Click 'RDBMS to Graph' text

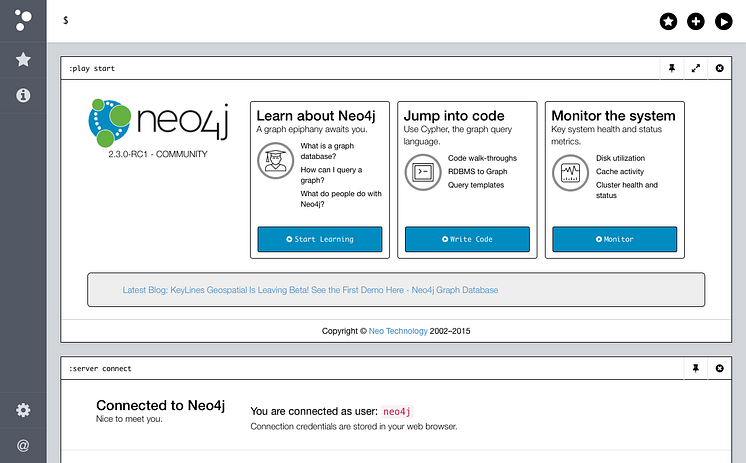point(477,171)
